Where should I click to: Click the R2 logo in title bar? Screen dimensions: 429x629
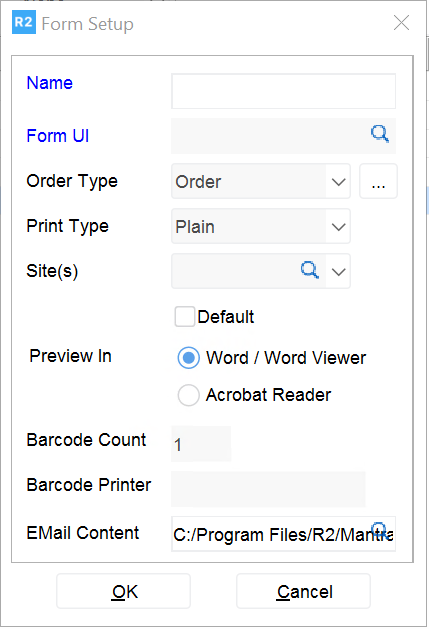[24, 22]
